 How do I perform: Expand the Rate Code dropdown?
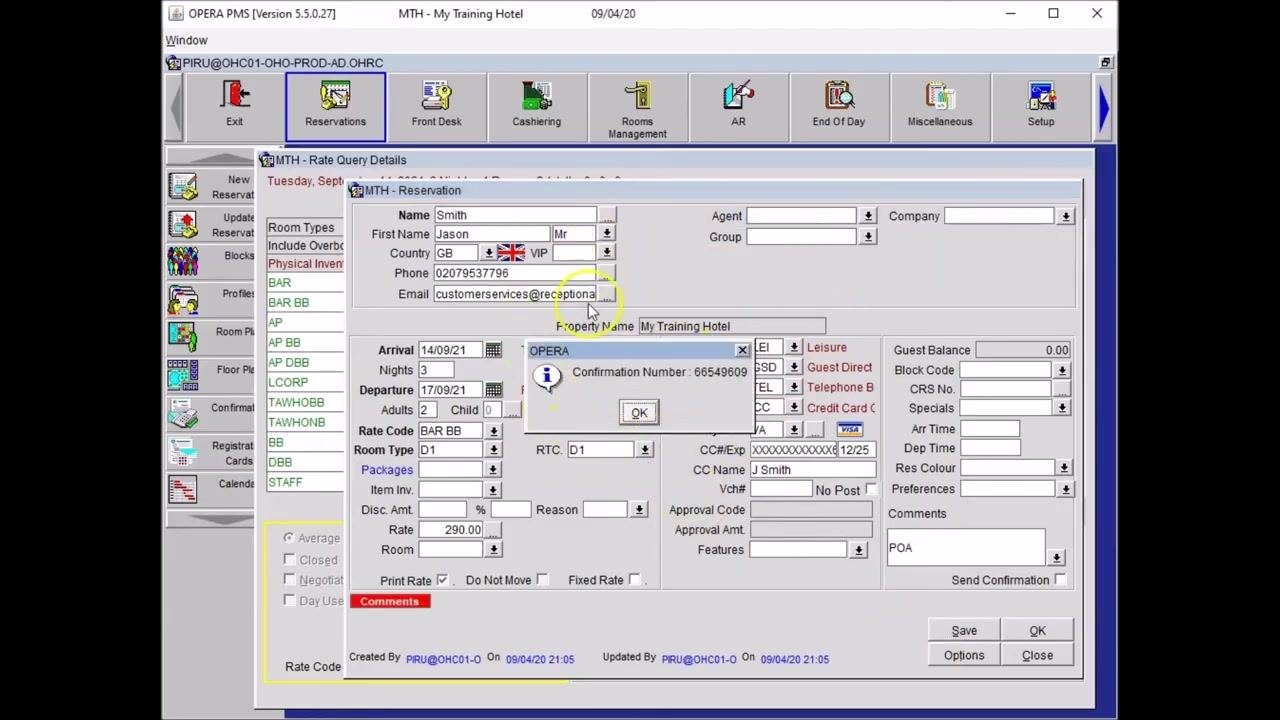(493, 431)
